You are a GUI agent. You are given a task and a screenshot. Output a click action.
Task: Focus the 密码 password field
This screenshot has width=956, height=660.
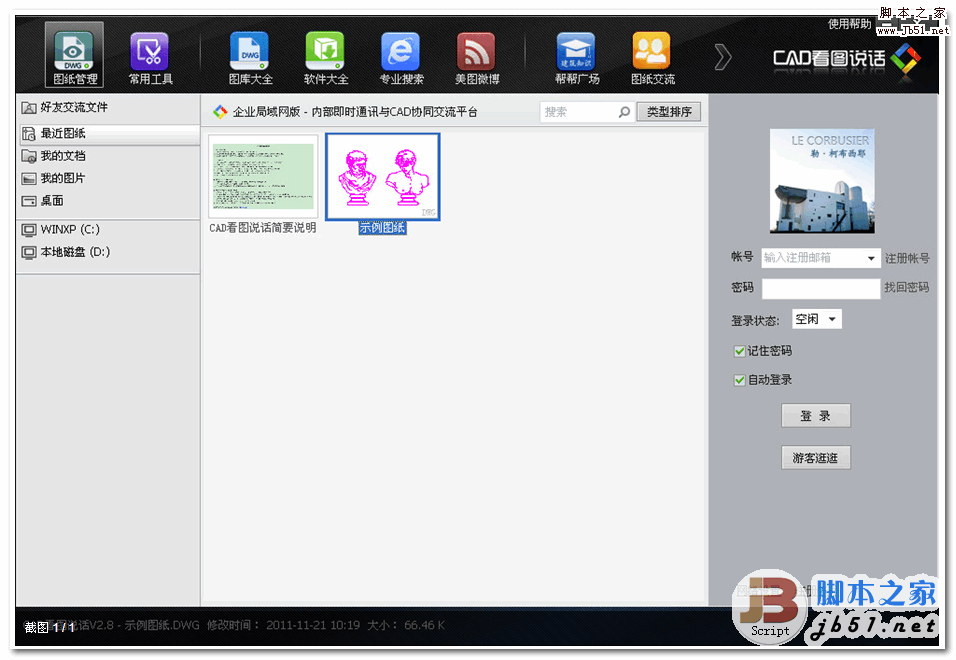(821, 288)
